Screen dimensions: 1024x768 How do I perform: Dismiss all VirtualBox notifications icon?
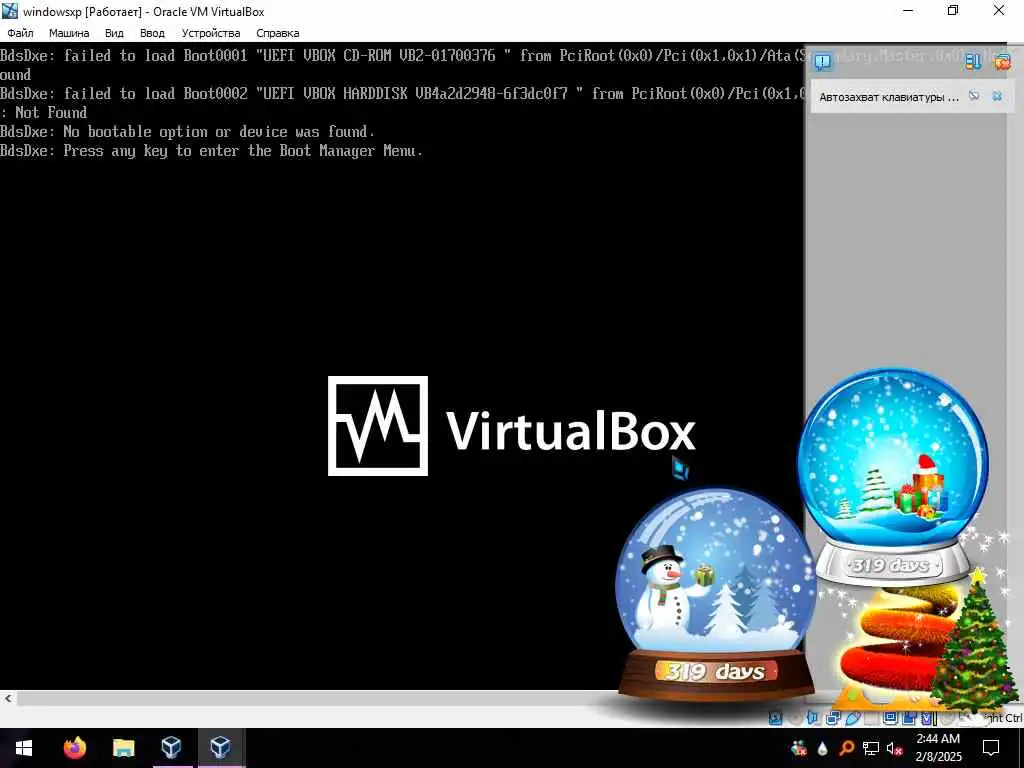click(1002, 61)
